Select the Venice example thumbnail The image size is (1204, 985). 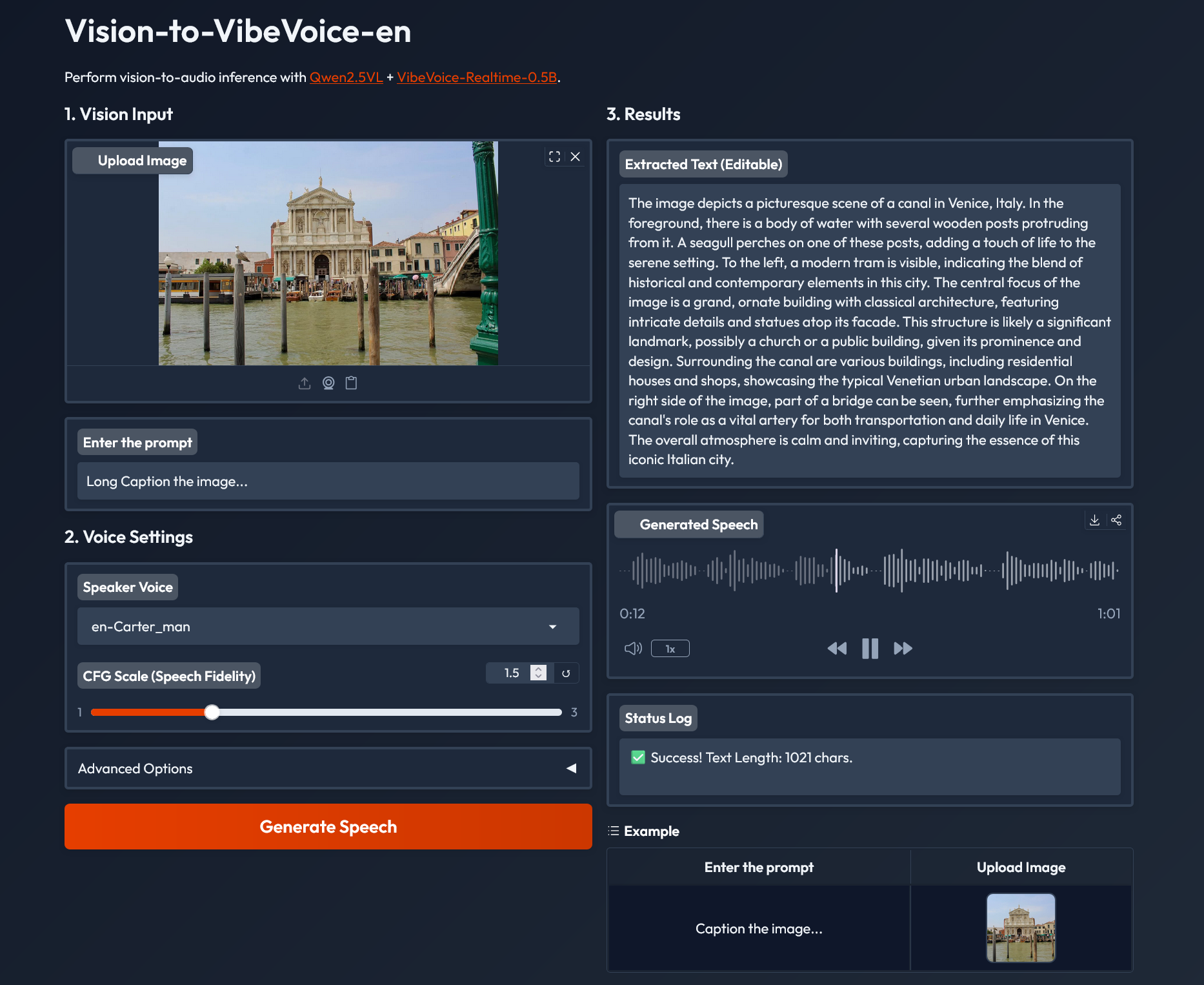(1021, 928)
